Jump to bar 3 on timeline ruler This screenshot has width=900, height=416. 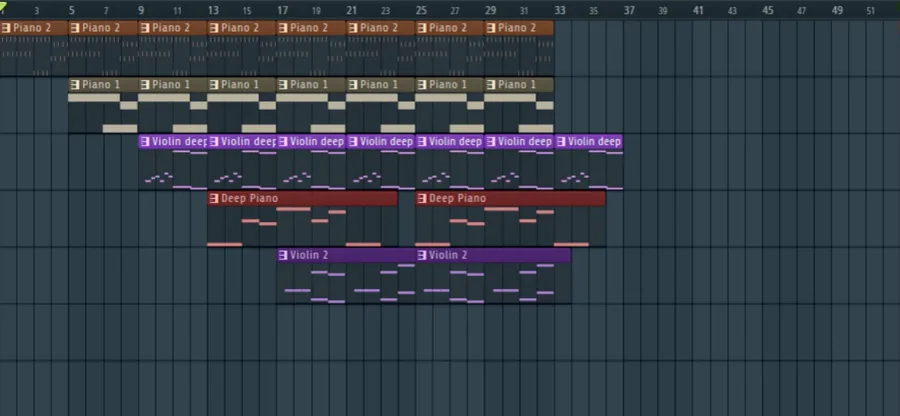(37, 11)
